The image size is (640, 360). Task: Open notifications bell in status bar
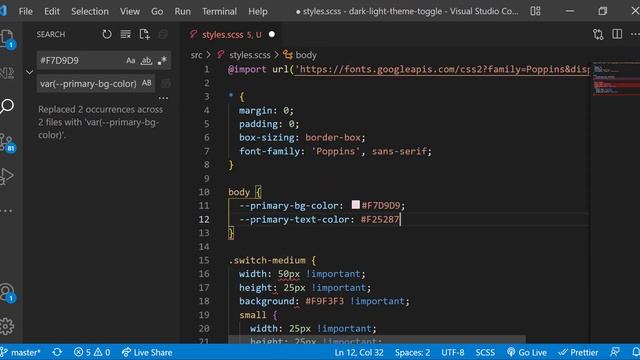[635, 352]
